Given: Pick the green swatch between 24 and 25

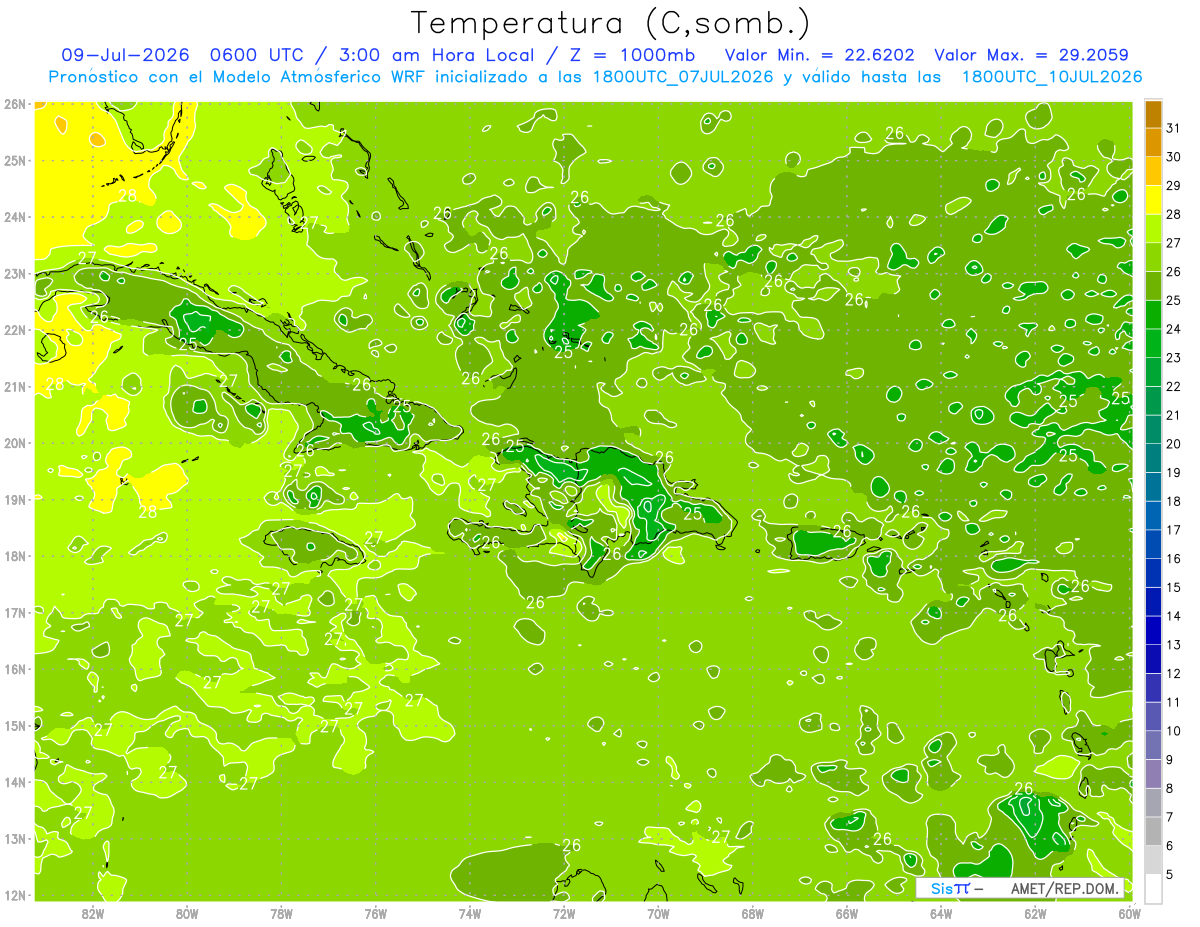Looking at the screenshot, I should coord(1153,315).
